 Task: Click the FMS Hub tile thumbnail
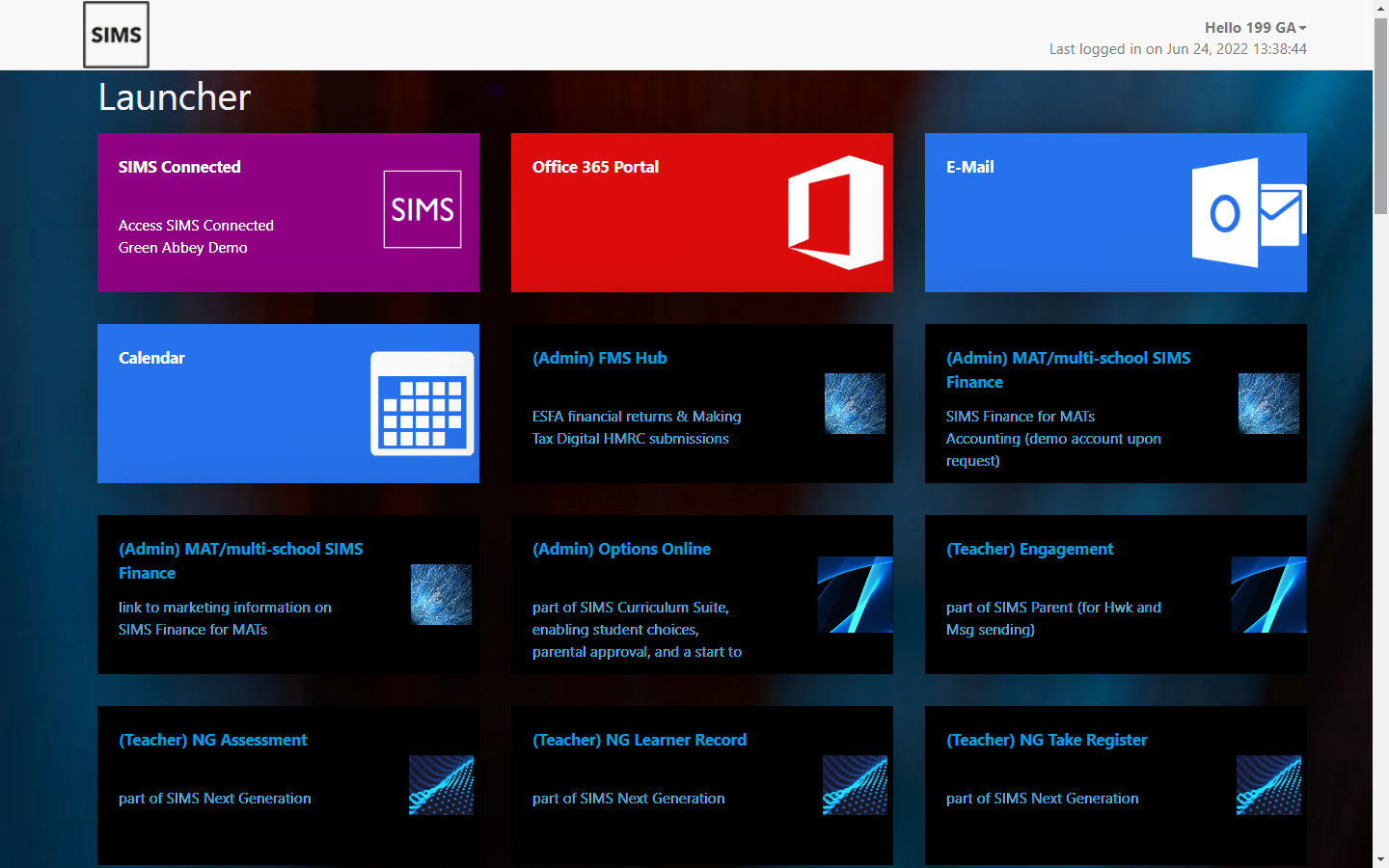pyautogui.click(x=855, y=403)
